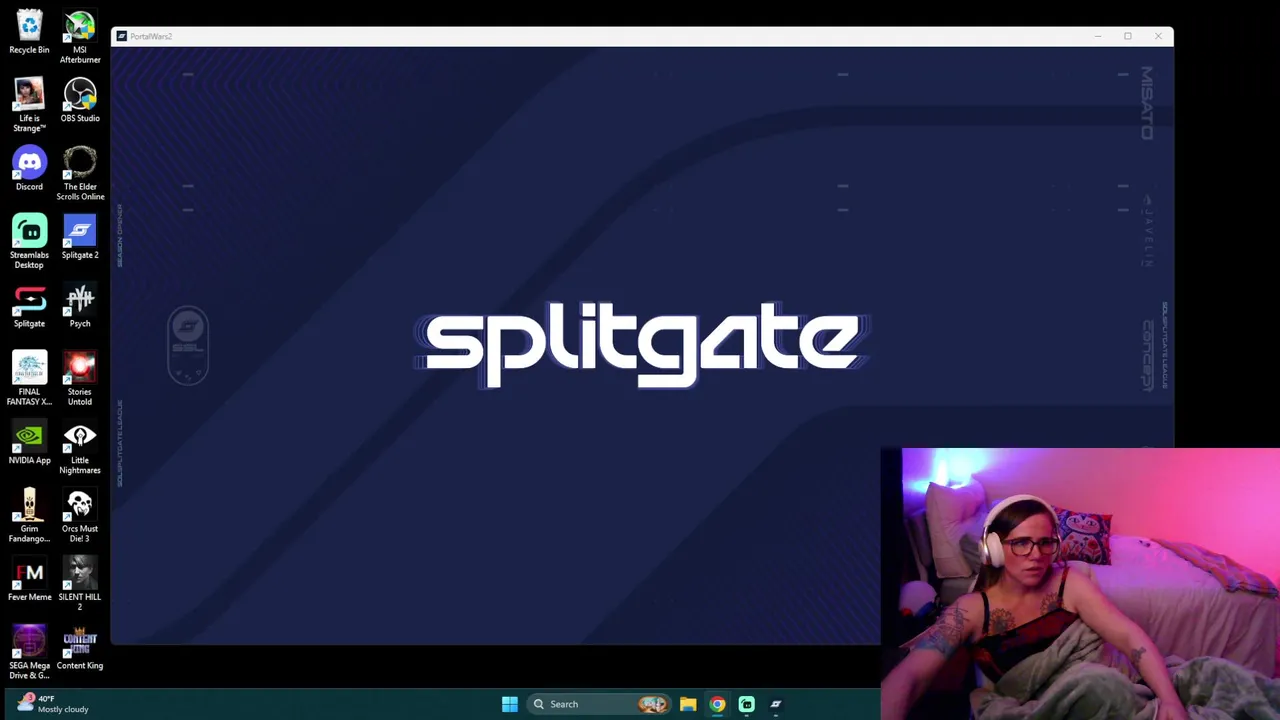Switch to Streamlabs in the taskbar
1280x720 pixels.
pyautogui.click(x=746, y=704)
